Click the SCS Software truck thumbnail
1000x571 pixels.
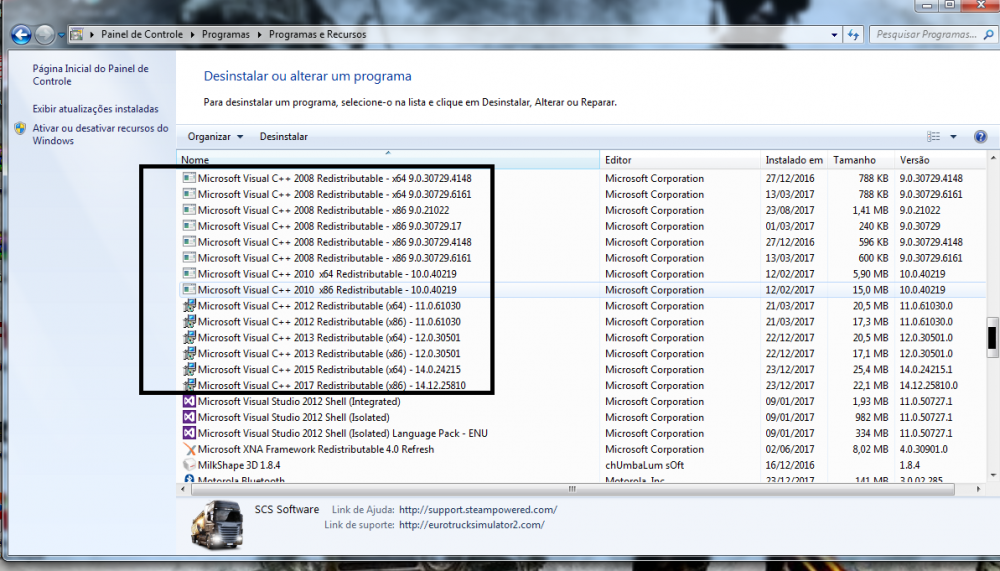(x=217, y=524)
